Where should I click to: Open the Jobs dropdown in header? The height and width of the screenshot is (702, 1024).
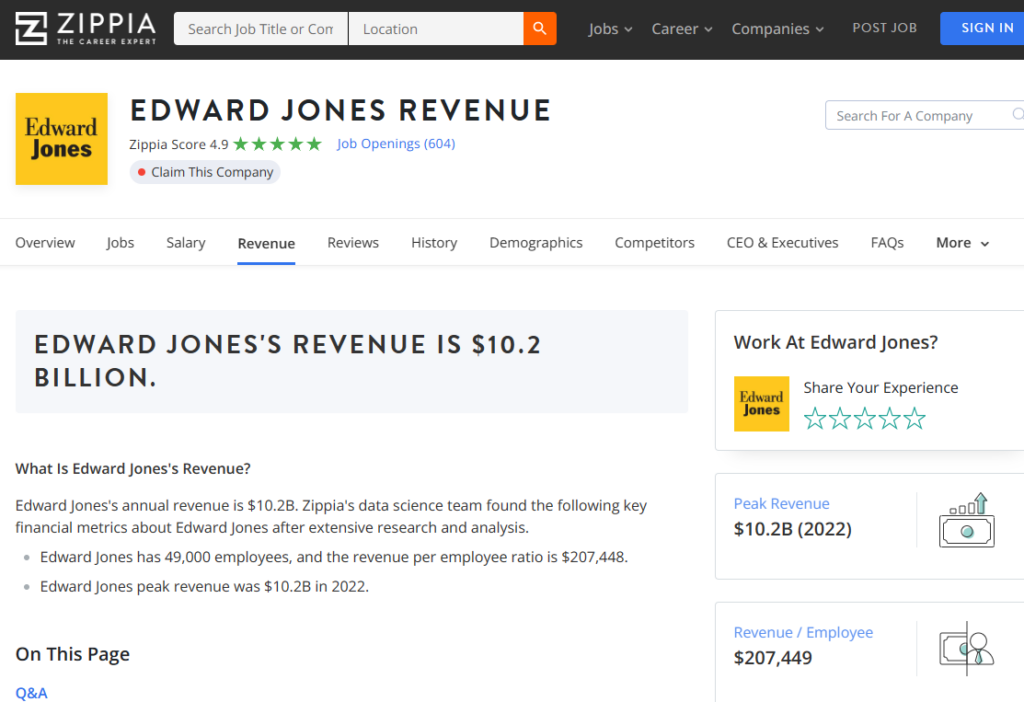click(x=610, y=29)
